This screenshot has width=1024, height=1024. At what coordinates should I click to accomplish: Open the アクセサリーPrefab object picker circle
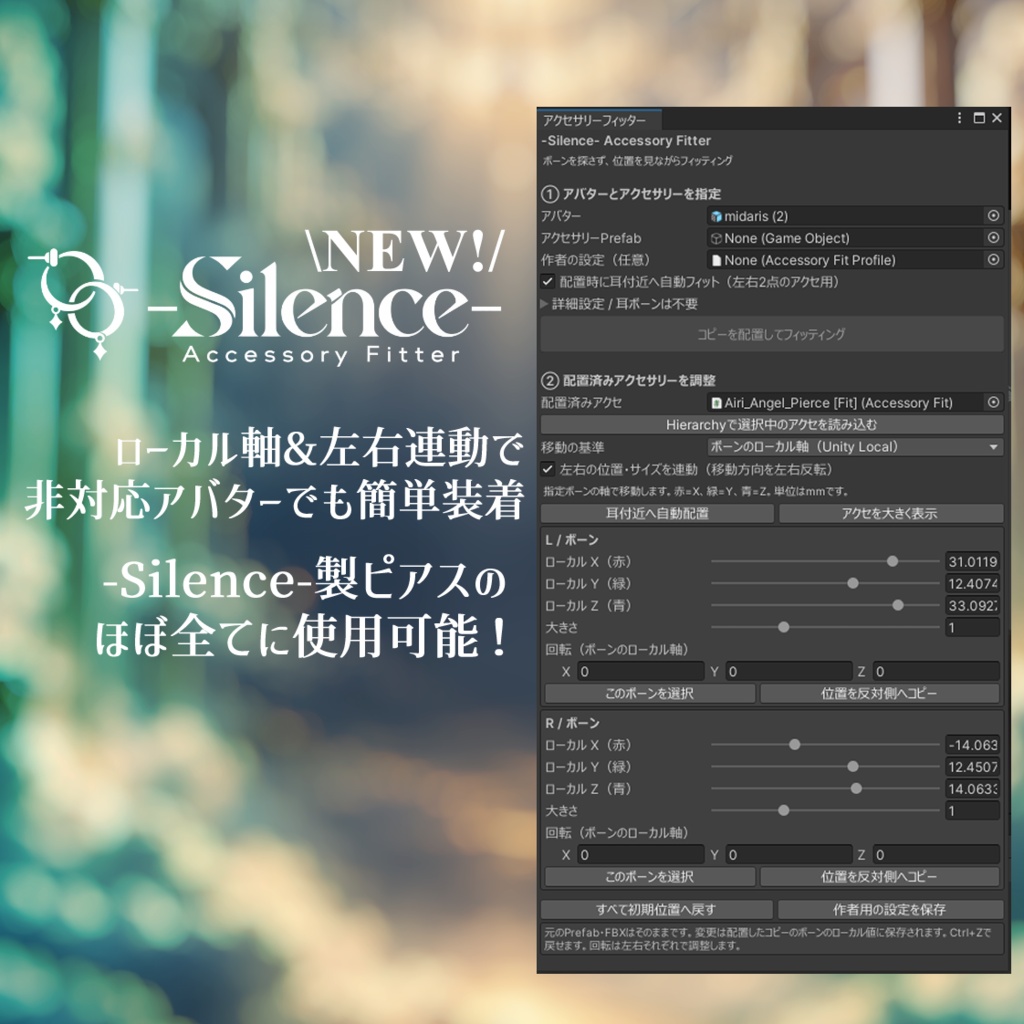[x=993, y=238]
